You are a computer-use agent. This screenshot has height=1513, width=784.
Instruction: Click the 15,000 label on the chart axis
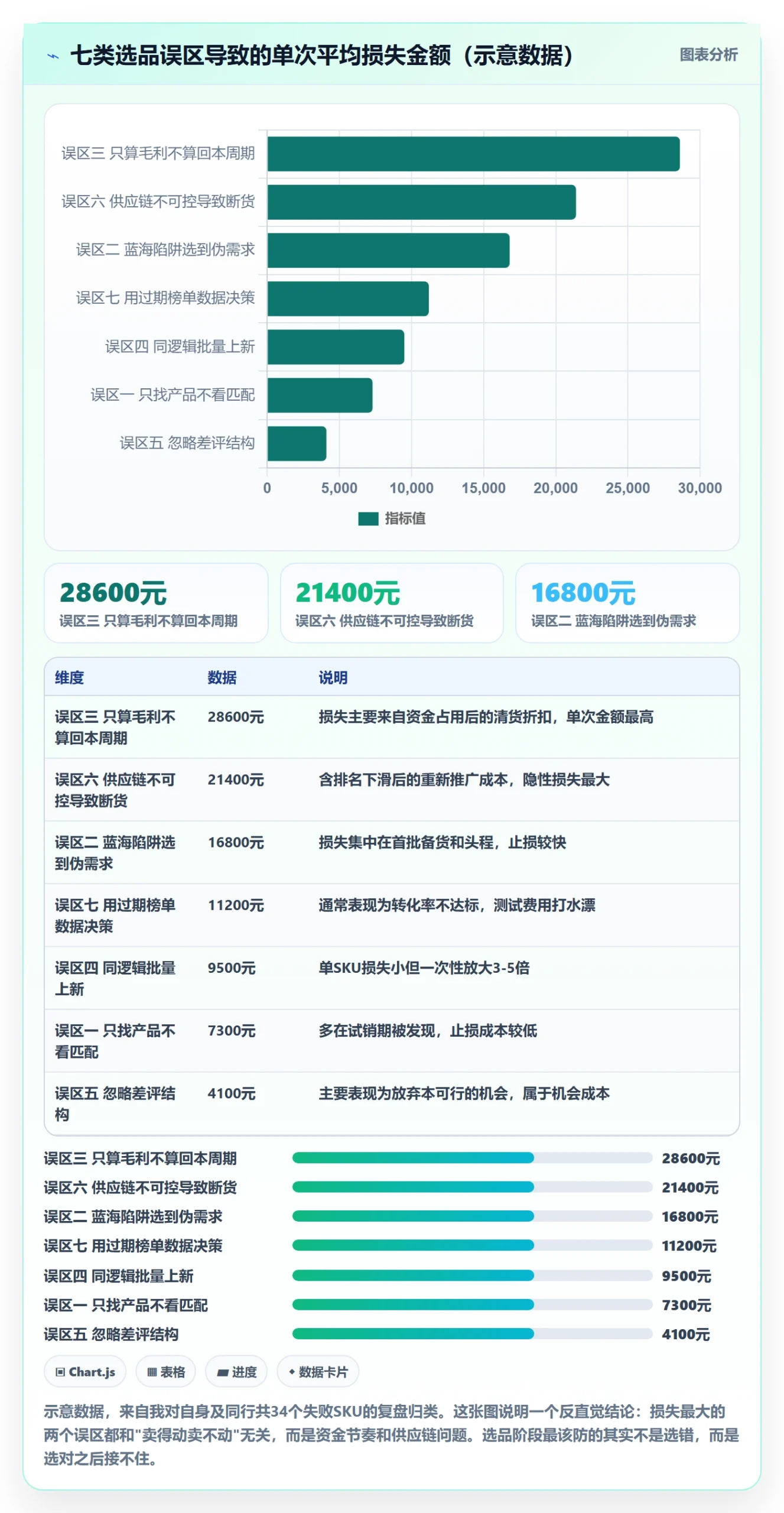(483, 488)
